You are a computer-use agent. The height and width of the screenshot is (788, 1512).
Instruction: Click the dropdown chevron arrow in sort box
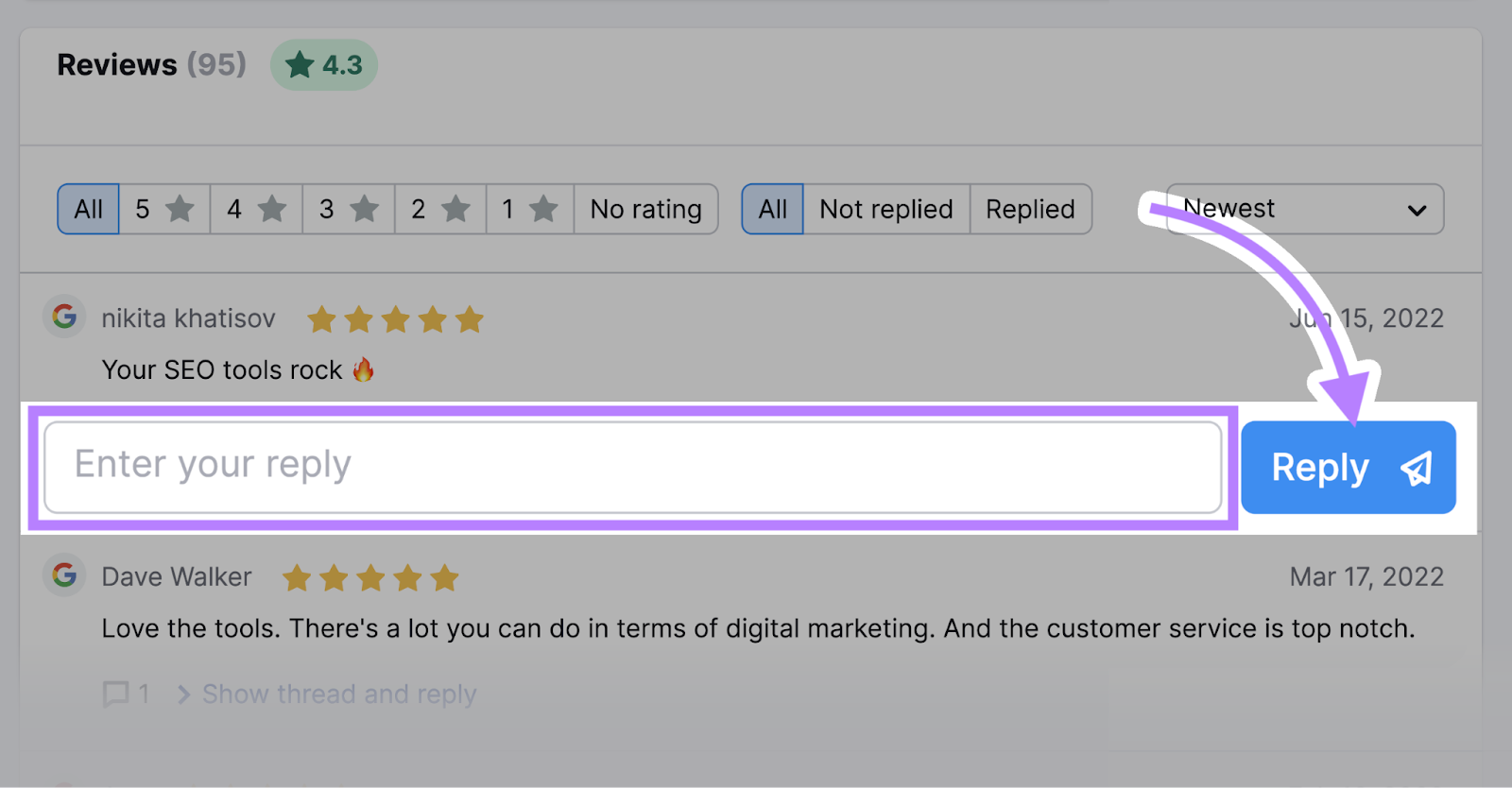1417,210
